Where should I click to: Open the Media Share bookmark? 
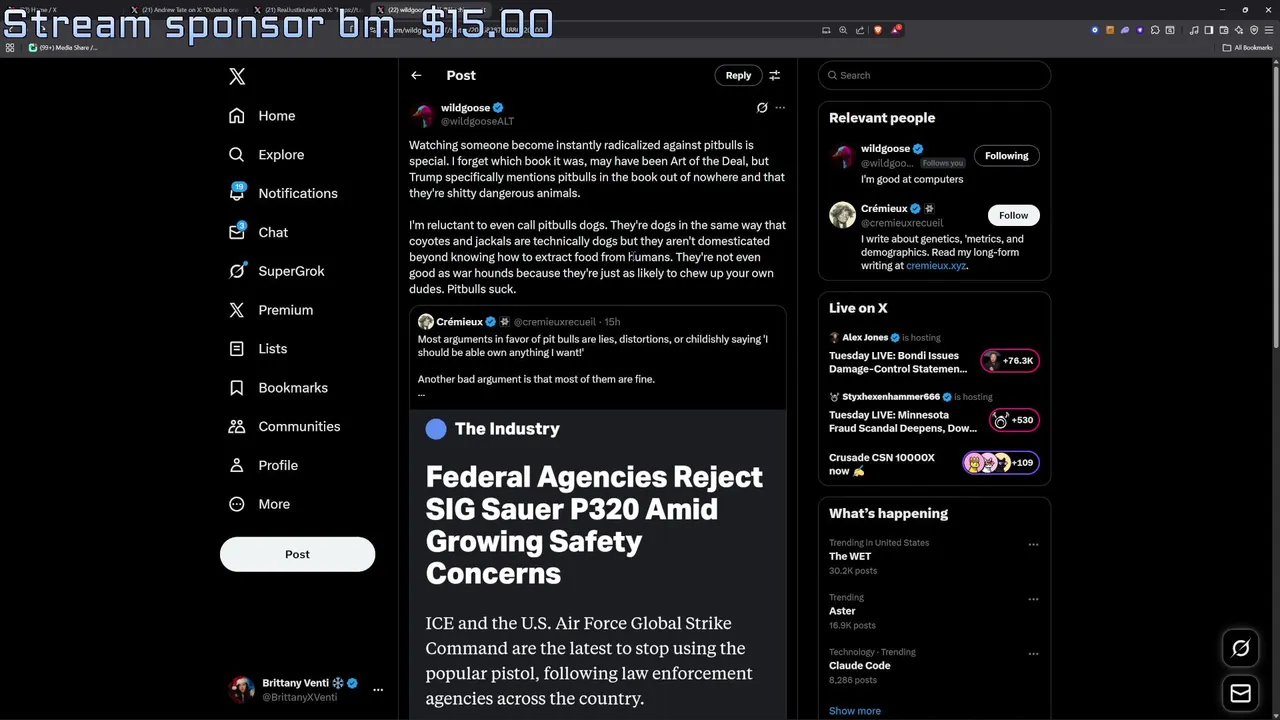62,48
